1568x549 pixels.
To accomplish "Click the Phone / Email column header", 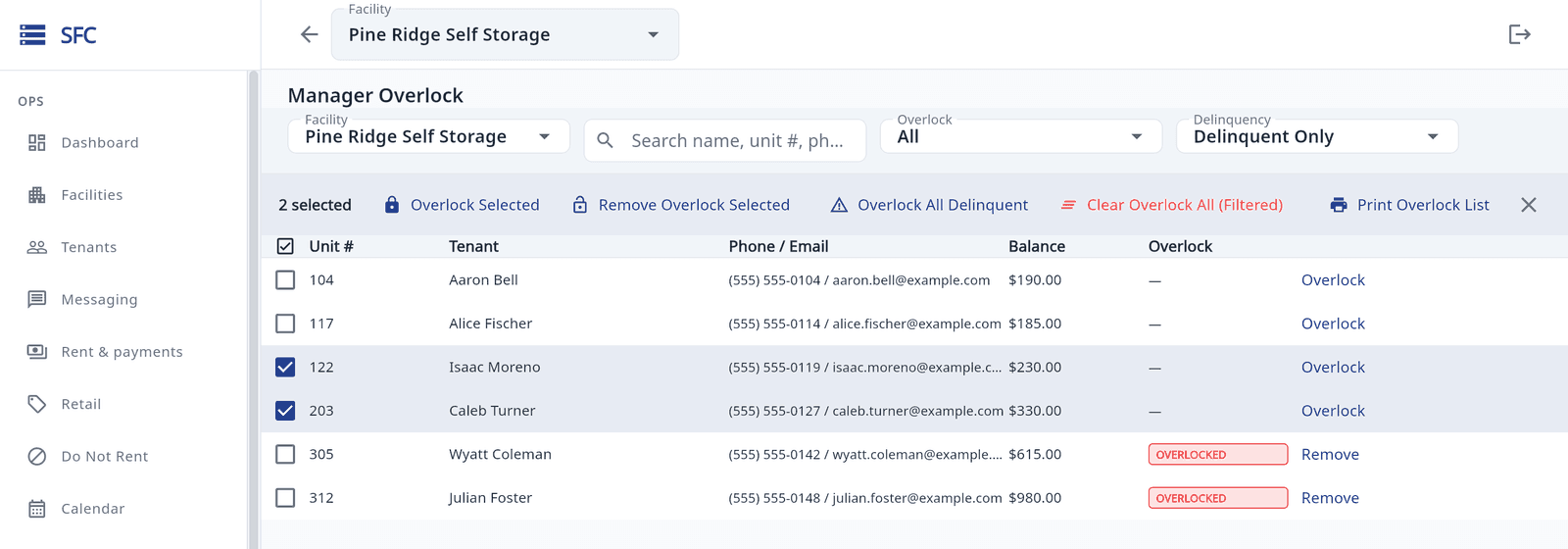I will [778, 246].
